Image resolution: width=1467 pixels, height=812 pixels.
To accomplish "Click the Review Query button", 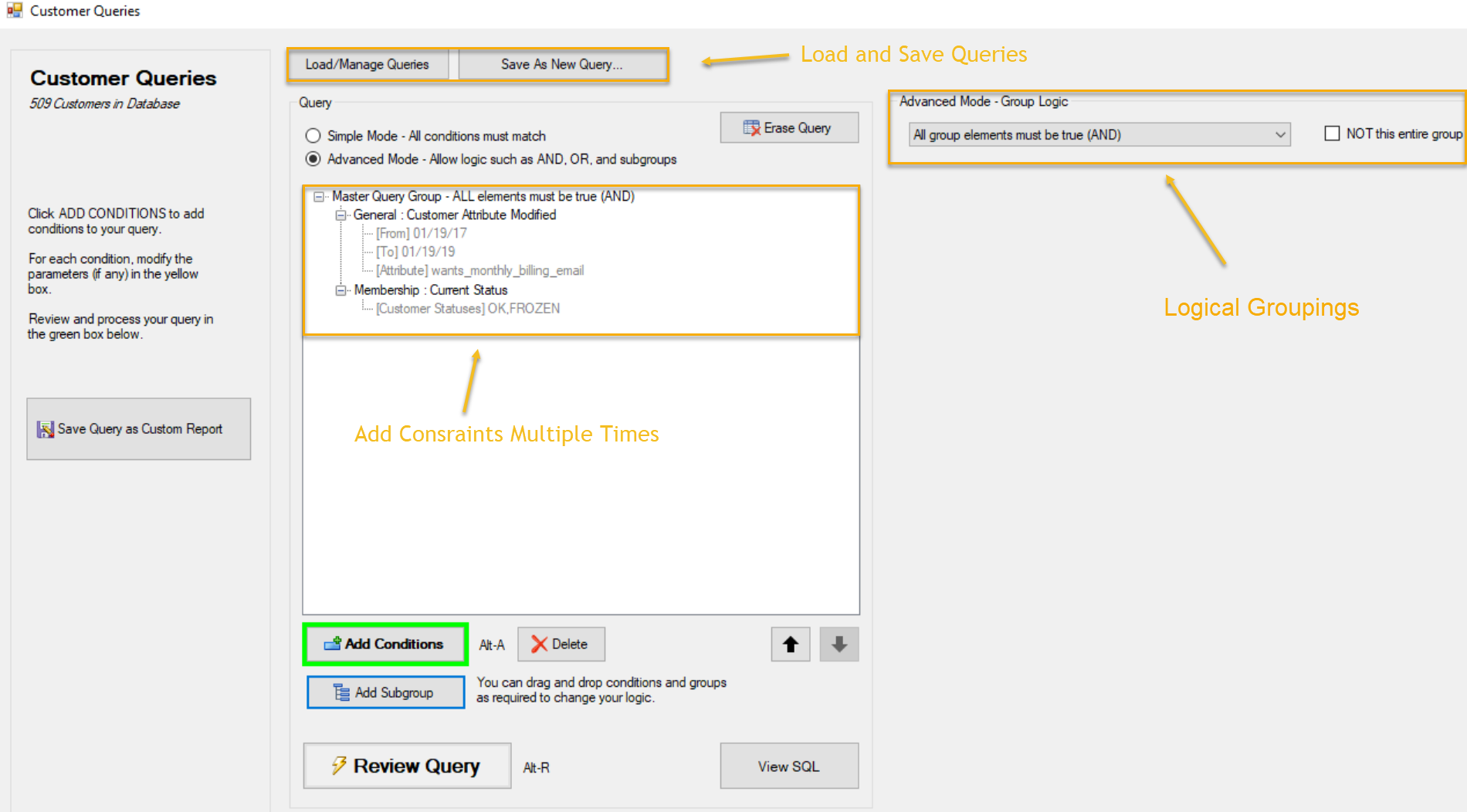I will pos(407,766).
